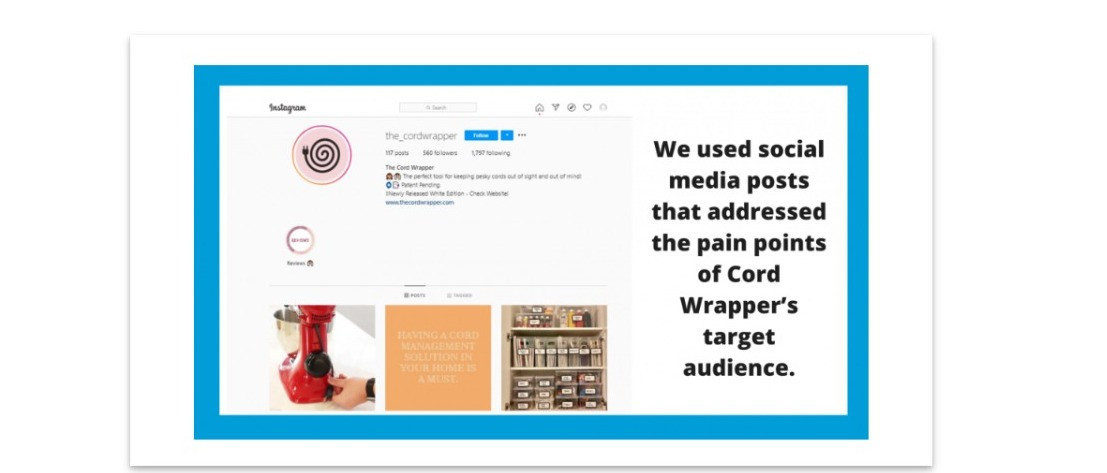
Task: Open the Reviews story highlight
Action: coord(300,241)
